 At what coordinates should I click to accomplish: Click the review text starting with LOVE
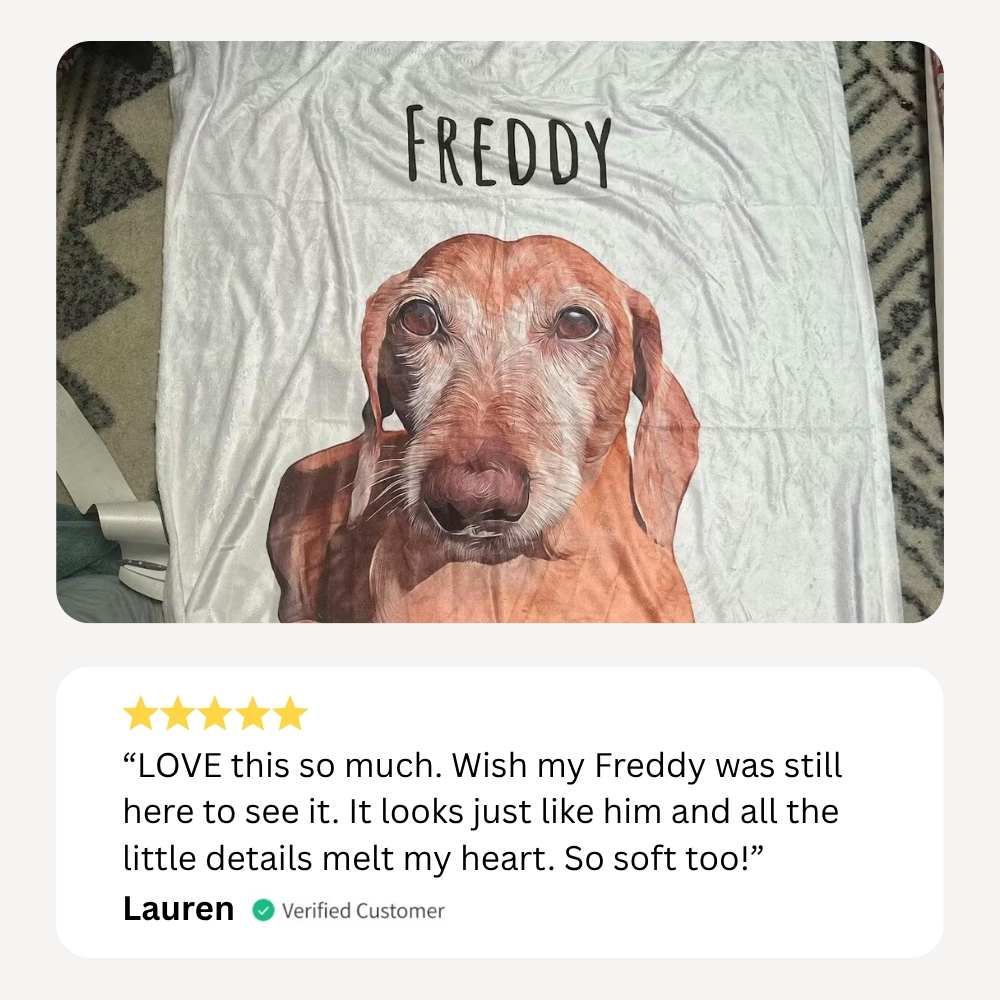point(482,811)
